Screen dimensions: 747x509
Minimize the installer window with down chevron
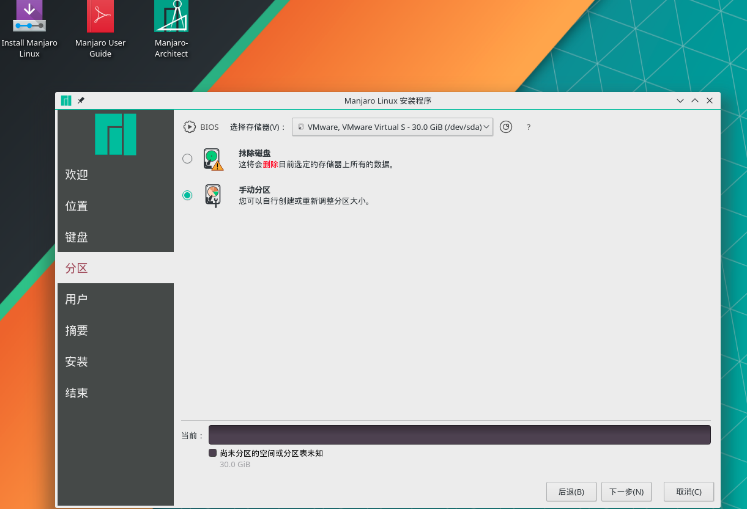click(x=680, y=101)
